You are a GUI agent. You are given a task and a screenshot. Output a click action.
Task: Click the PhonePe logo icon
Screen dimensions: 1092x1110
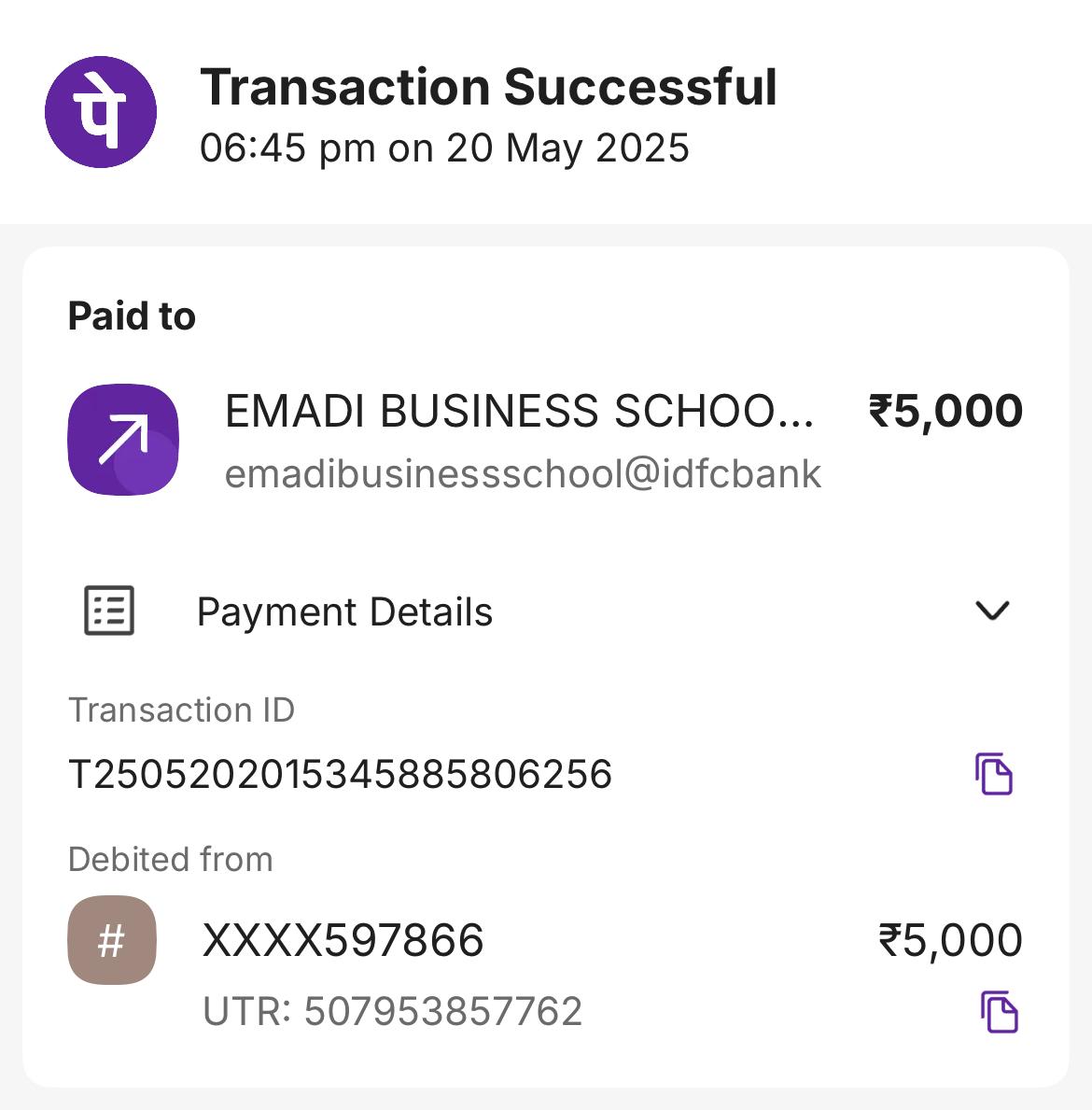coord(101,112)
